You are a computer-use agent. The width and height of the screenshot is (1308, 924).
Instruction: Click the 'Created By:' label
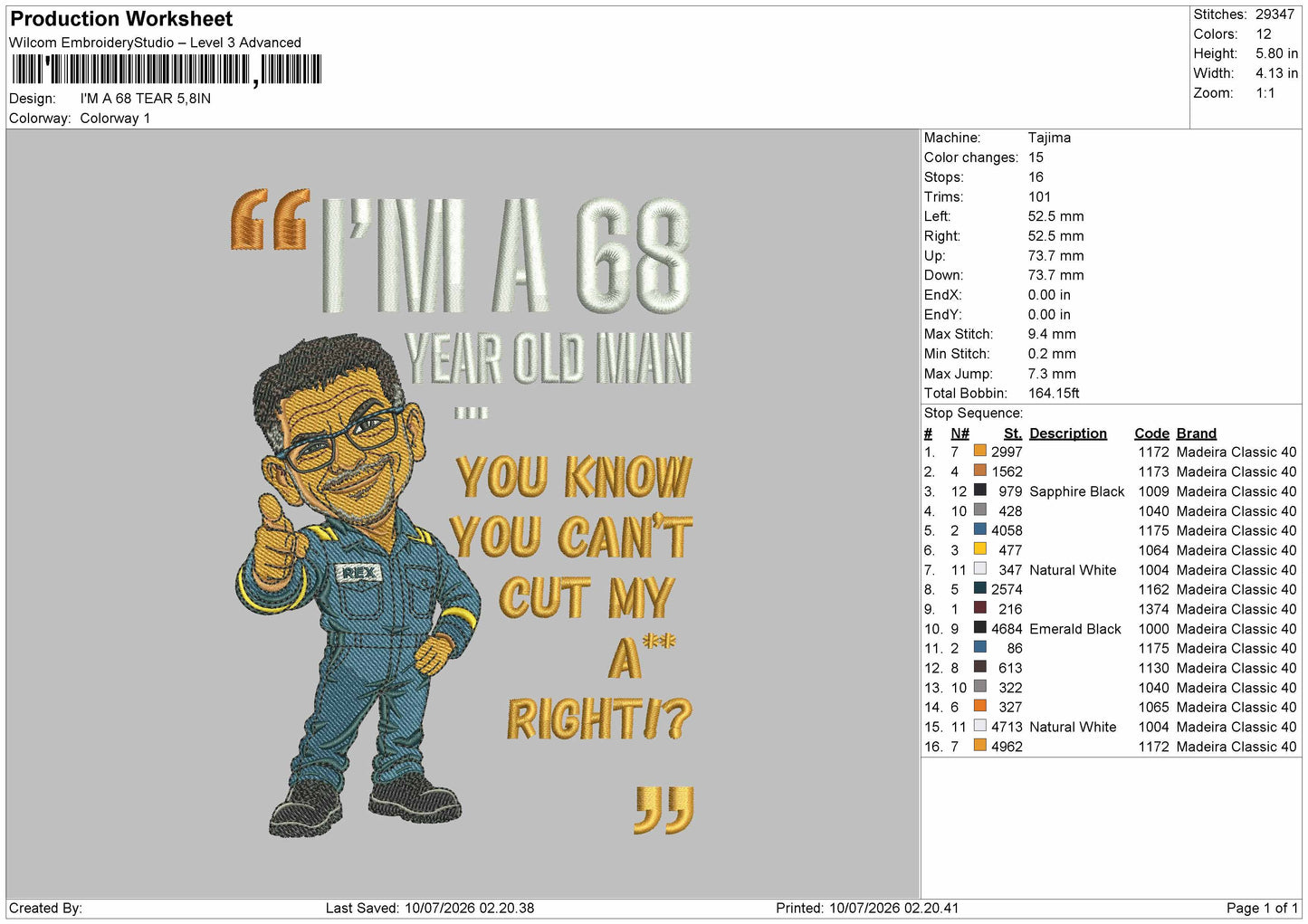point(45,908)
